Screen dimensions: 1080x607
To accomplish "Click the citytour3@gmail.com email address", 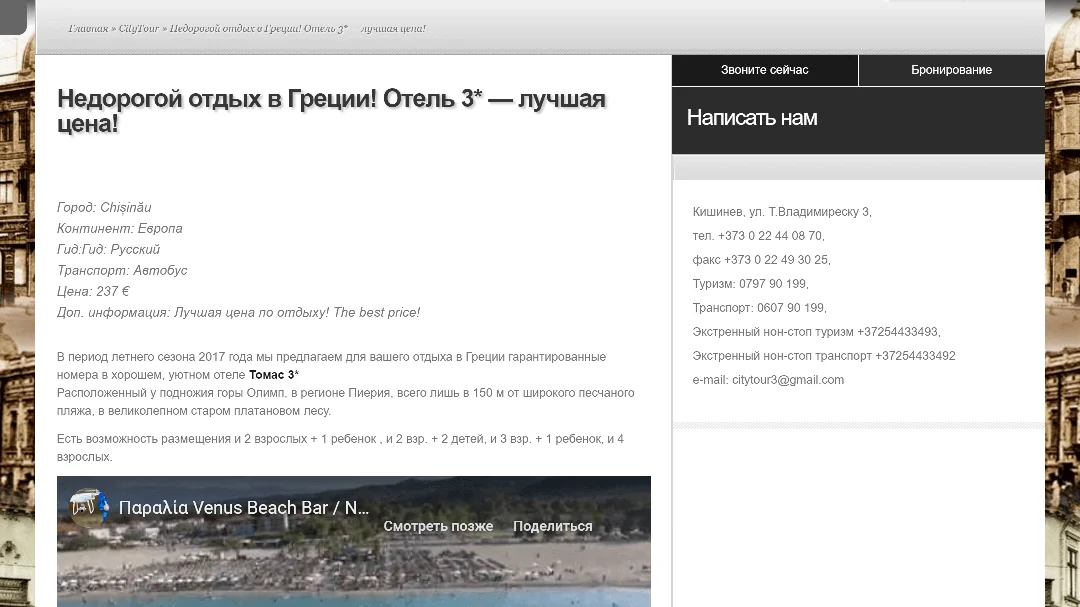I will click(x=787, y=380).
